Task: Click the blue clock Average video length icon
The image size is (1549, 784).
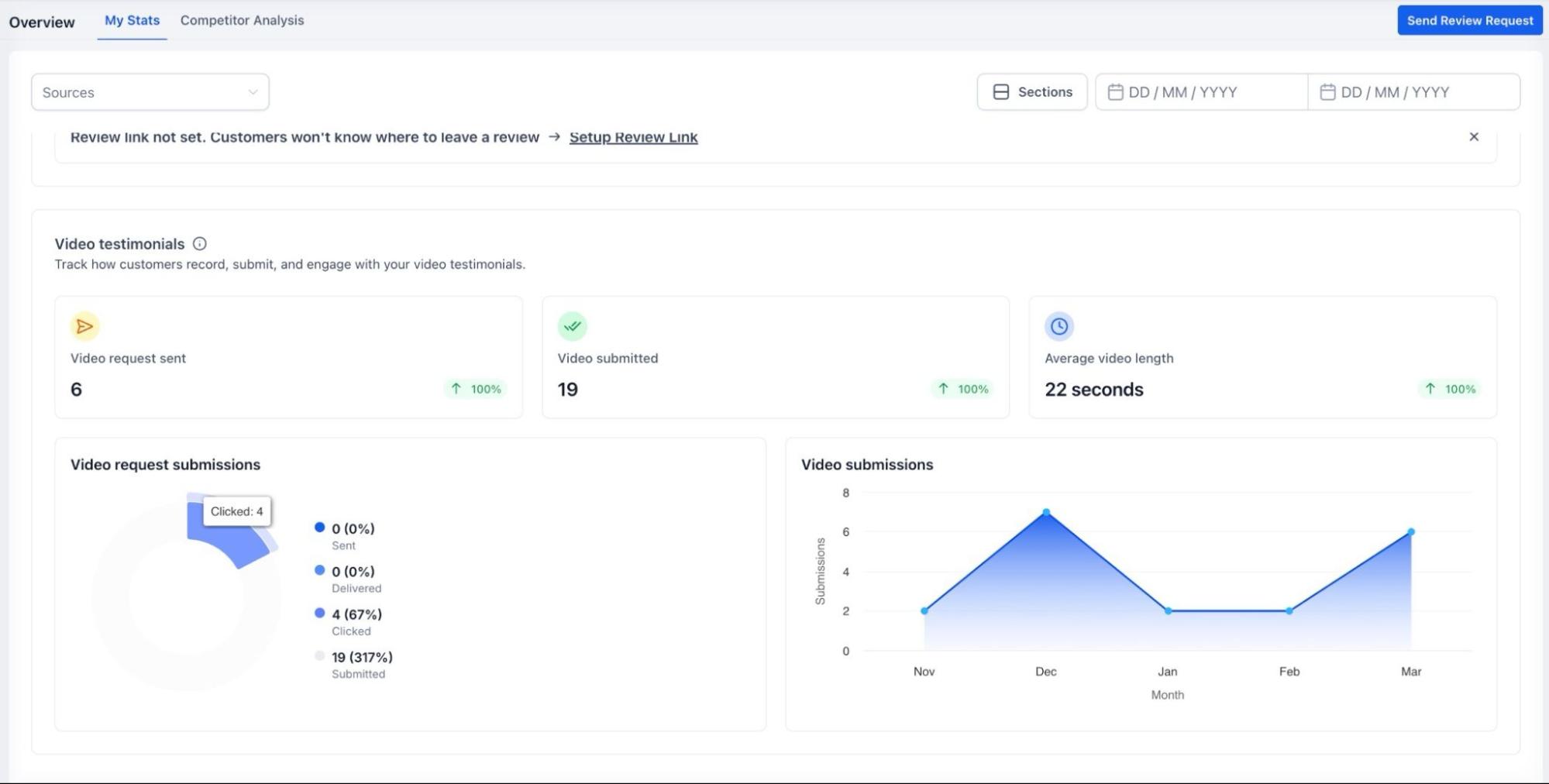Action: [1058, 326]
